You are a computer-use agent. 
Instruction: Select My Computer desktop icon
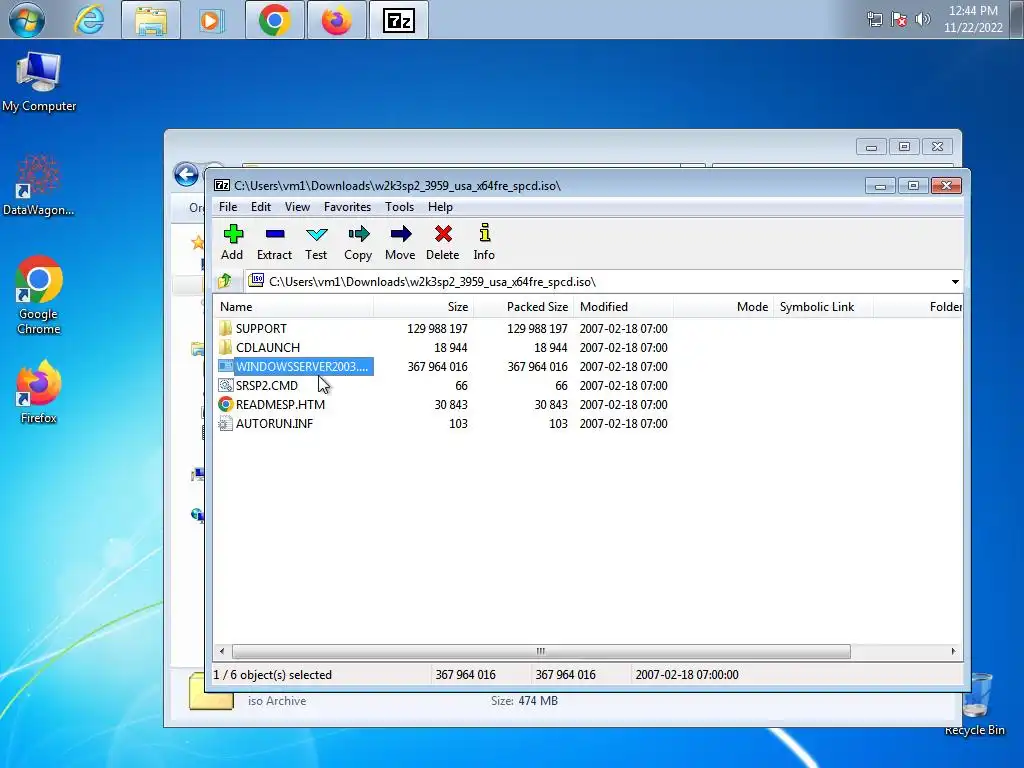39,82
